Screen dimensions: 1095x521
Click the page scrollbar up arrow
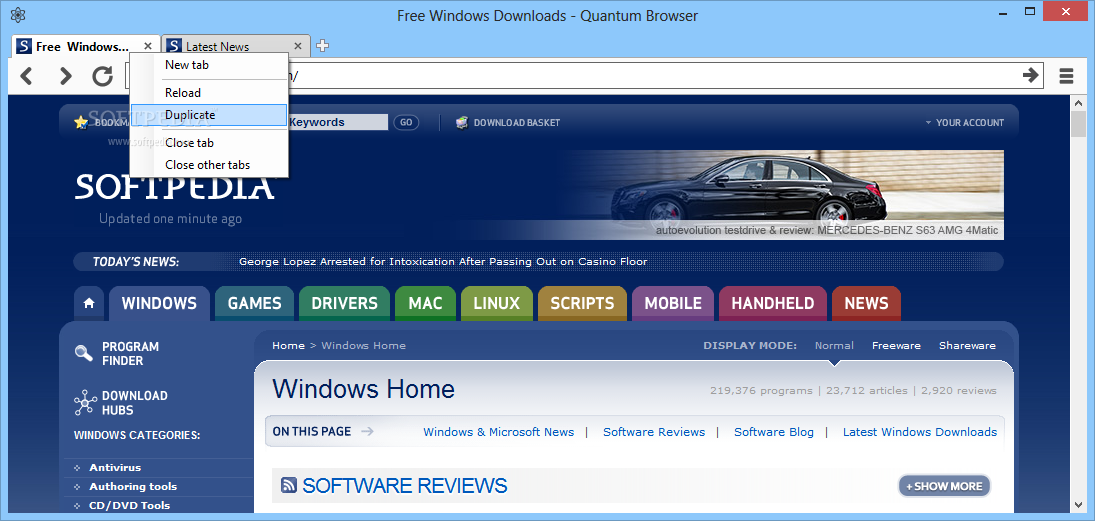(1078, 103)
